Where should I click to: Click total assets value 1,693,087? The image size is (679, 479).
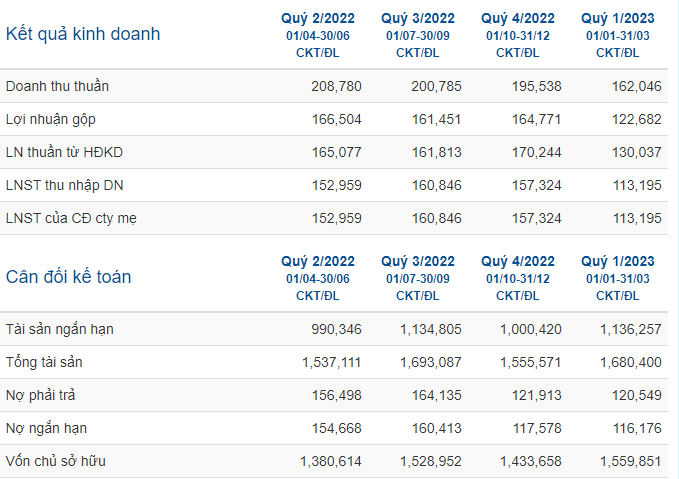[x=431, y=362]
